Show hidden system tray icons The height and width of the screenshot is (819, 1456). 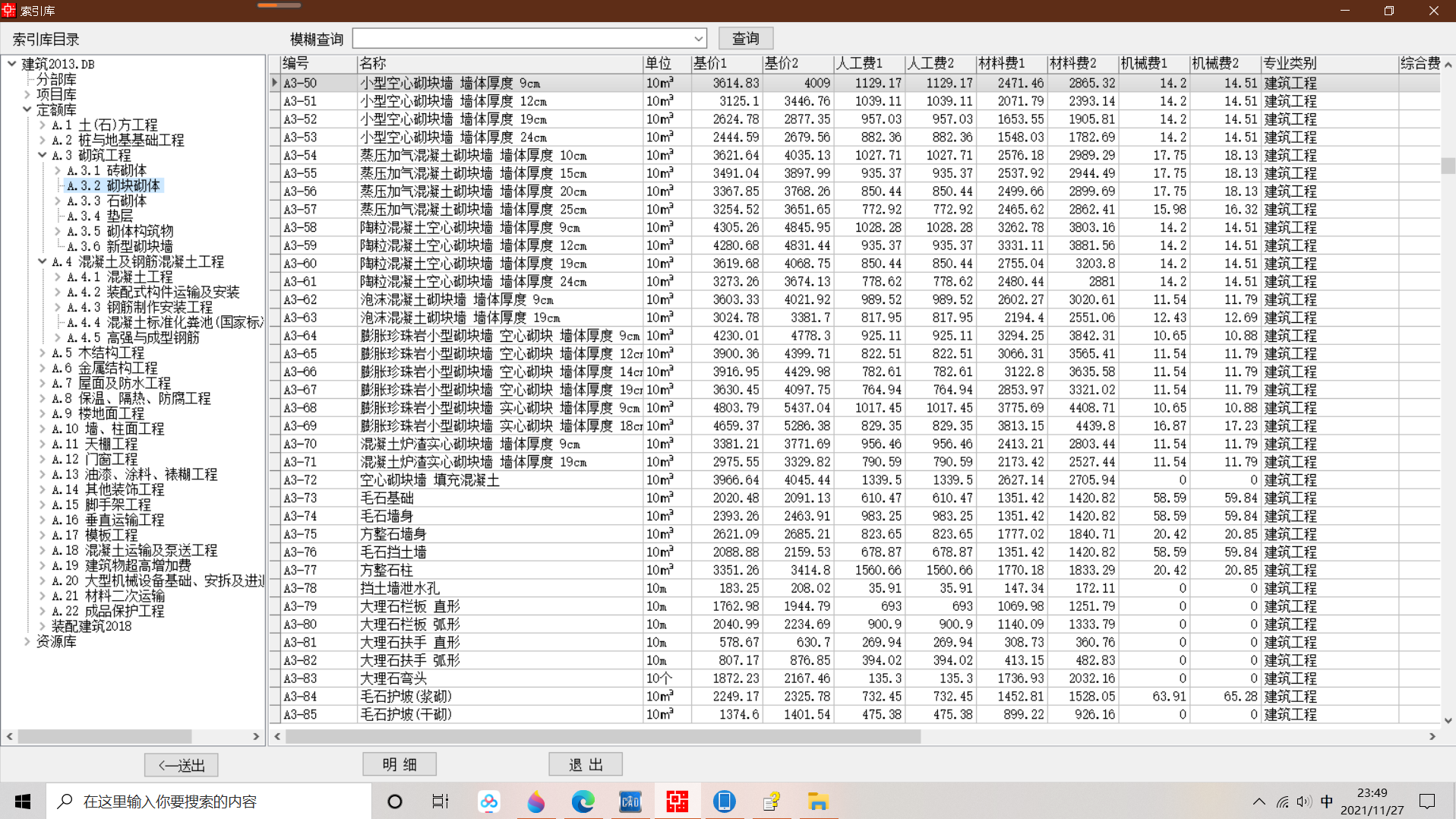click(x=1259, y=801)
